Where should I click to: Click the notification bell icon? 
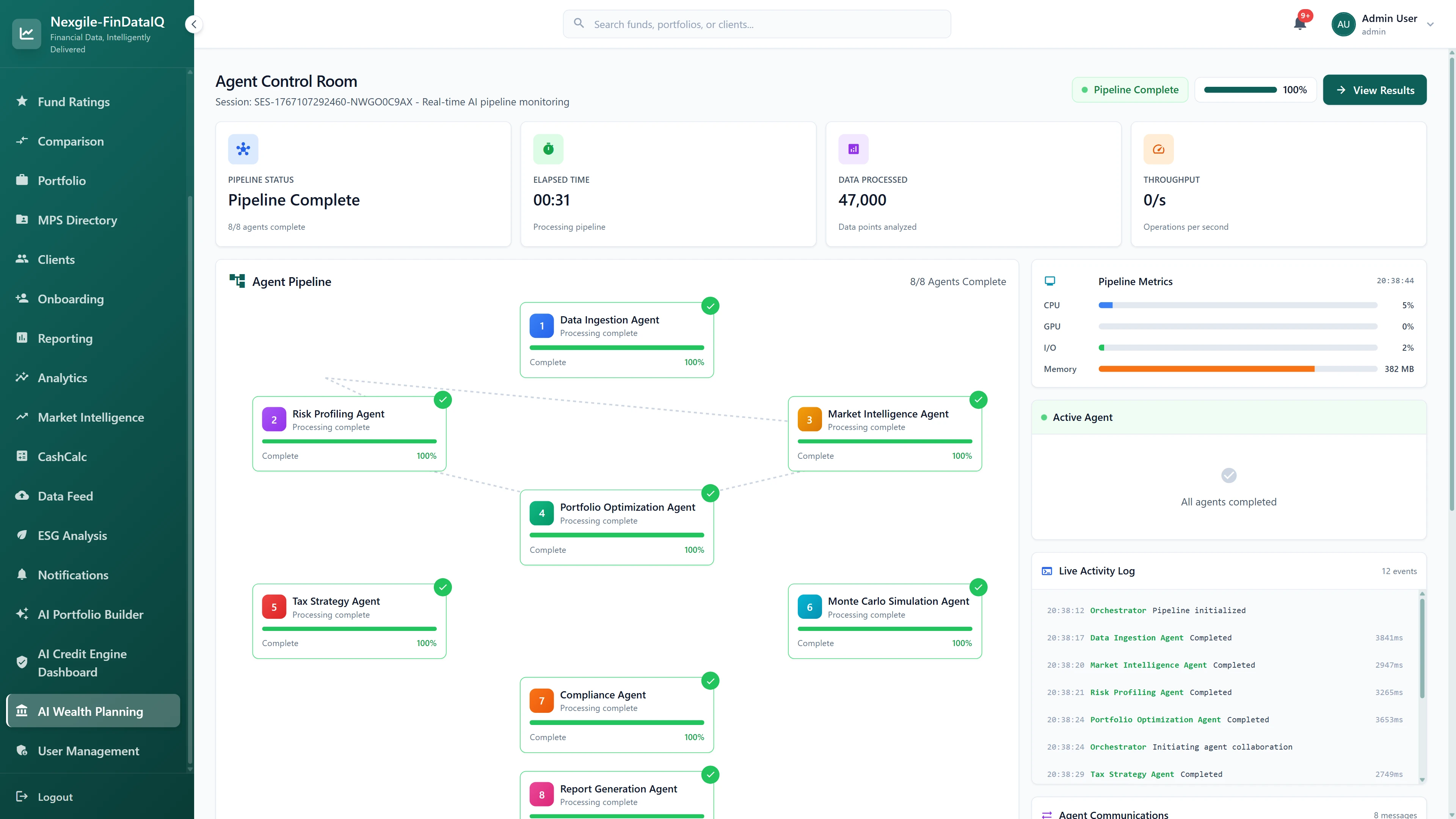1299,24
